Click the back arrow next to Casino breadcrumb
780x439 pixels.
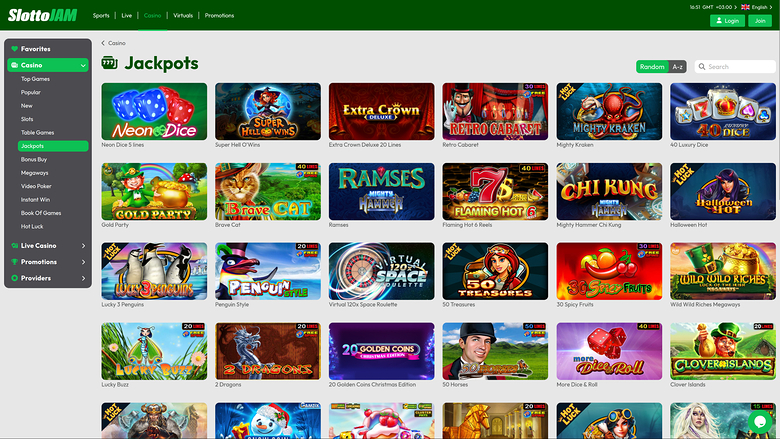tap(103, 43)
